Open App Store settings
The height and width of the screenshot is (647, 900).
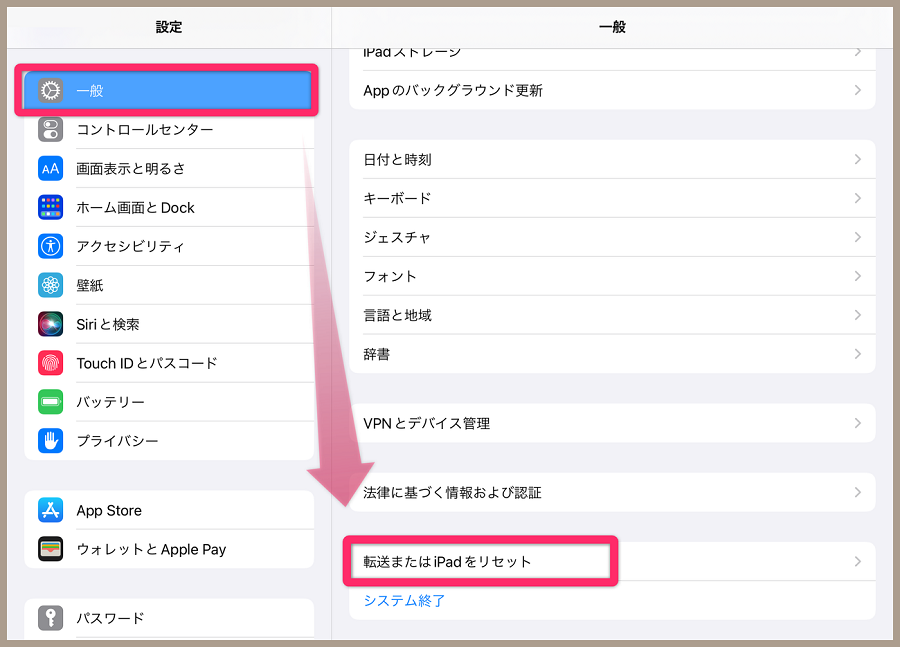pos(169,510)
